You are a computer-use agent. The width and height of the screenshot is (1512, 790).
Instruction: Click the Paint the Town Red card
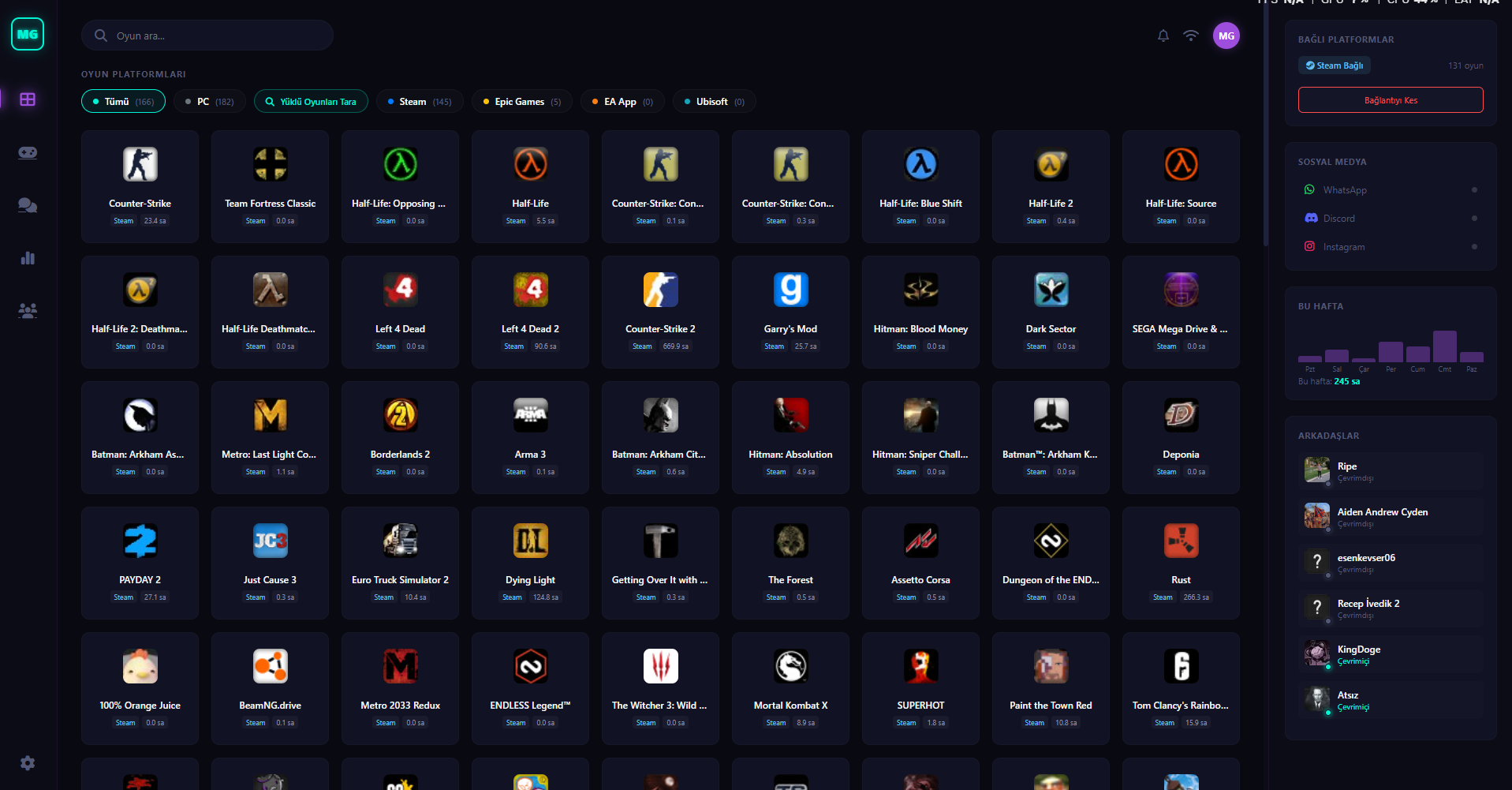(1051, 689)
